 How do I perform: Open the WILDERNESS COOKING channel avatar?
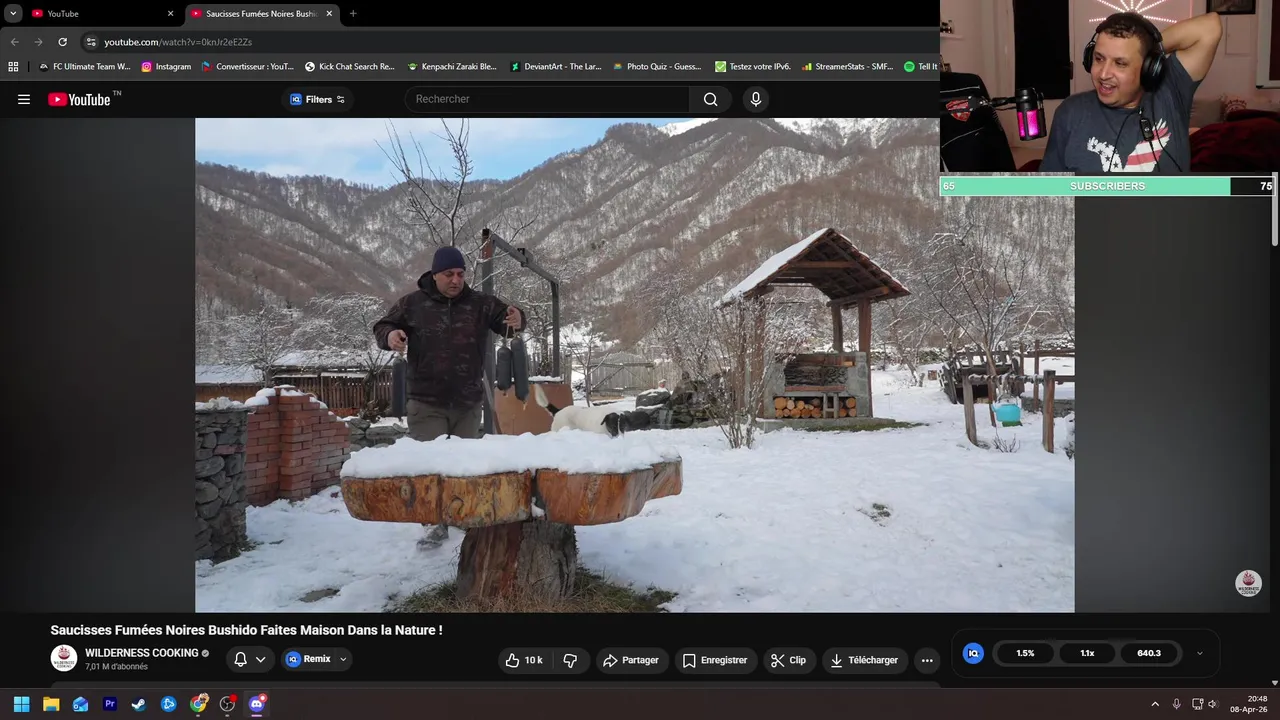pyautogui.click(x=64, y=658)
